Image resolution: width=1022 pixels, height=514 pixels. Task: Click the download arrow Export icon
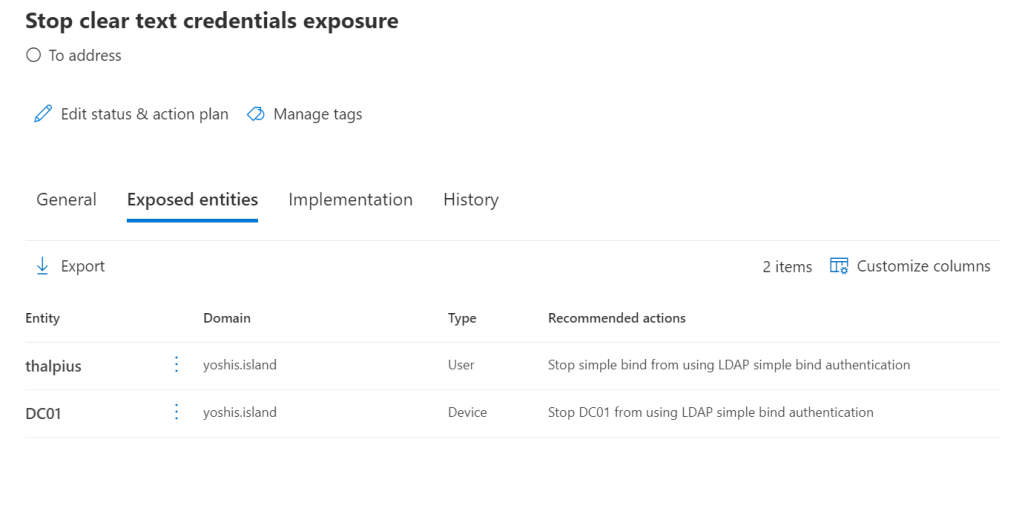tap(42, 266)
